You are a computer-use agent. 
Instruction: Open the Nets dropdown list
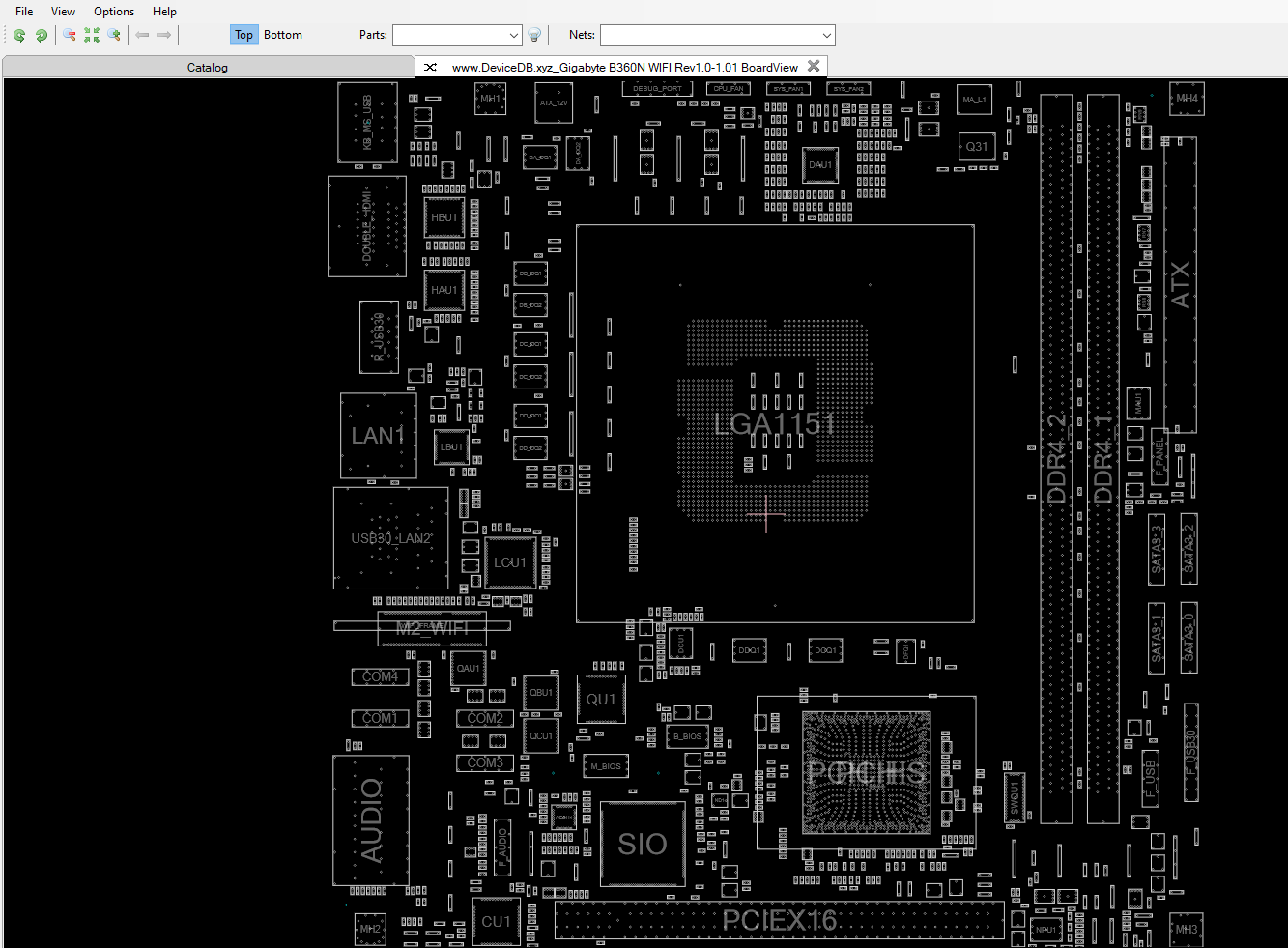pos(826,35)
